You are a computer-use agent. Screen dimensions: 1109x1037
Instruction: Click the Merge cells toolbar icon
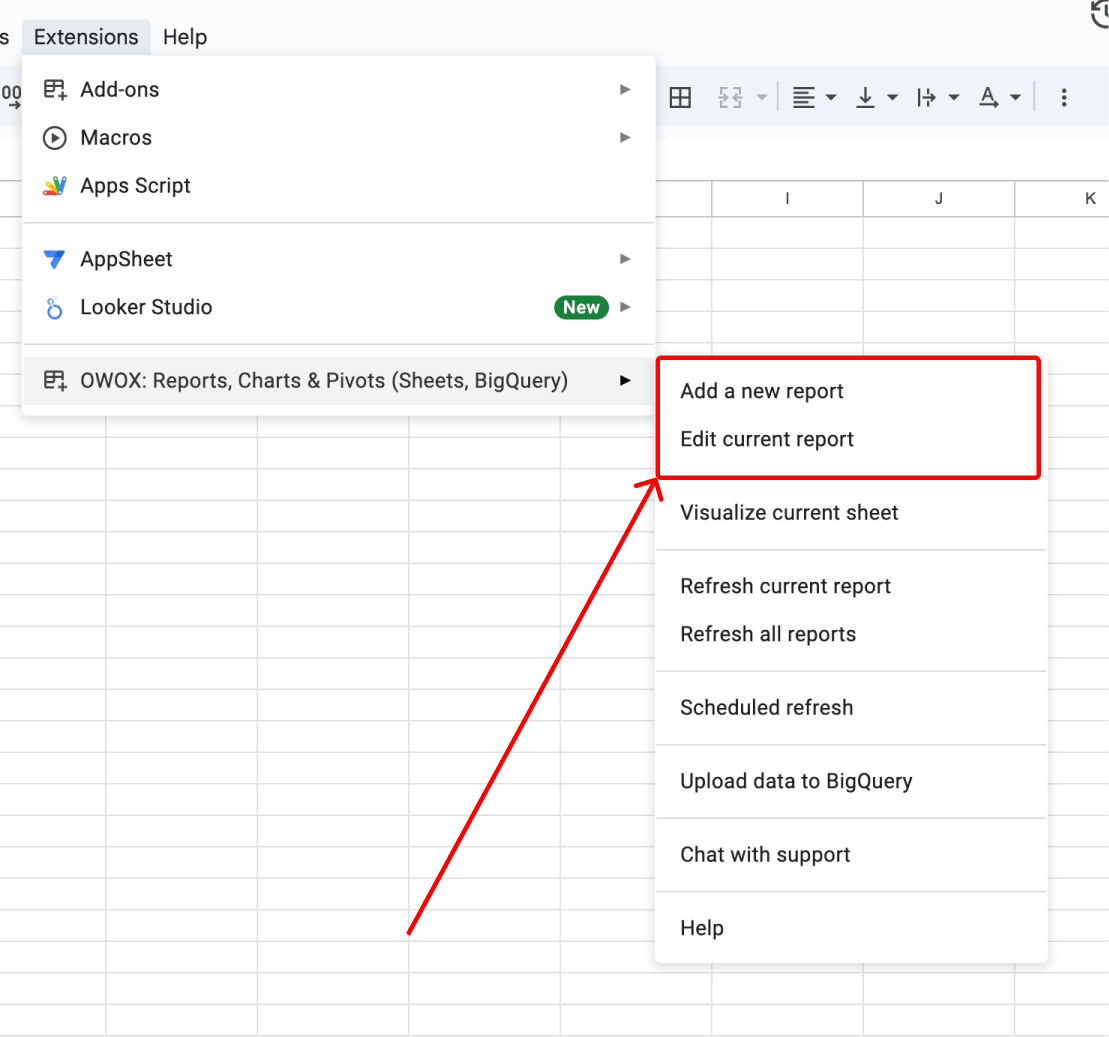coord(730,98)
